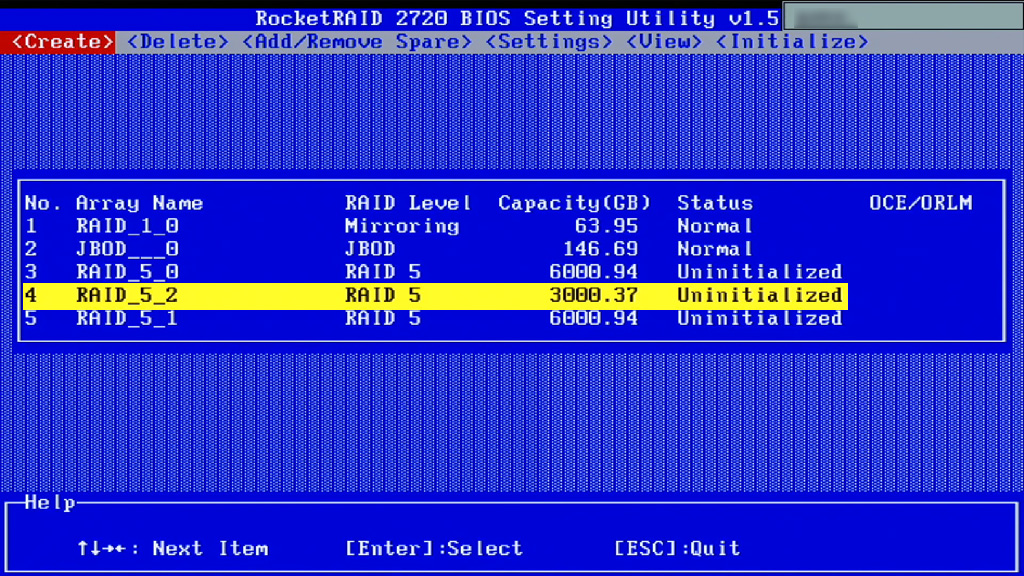Screen dimensions: 1024x576
Task: Select the highlighted RAID_5_2 array name
Action: click(127, 295)
